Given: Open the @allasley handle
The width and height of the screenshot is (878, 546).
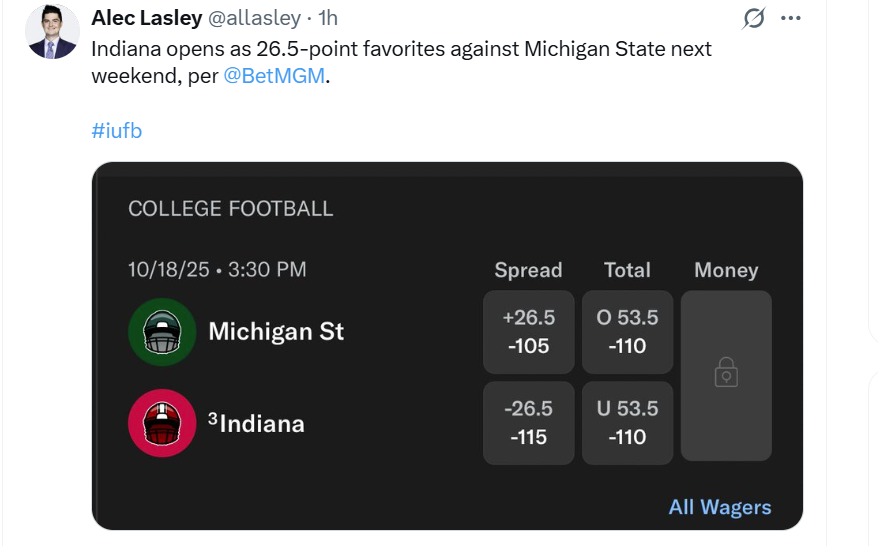Looking at the screenshot, I should [x=254, y=18].
